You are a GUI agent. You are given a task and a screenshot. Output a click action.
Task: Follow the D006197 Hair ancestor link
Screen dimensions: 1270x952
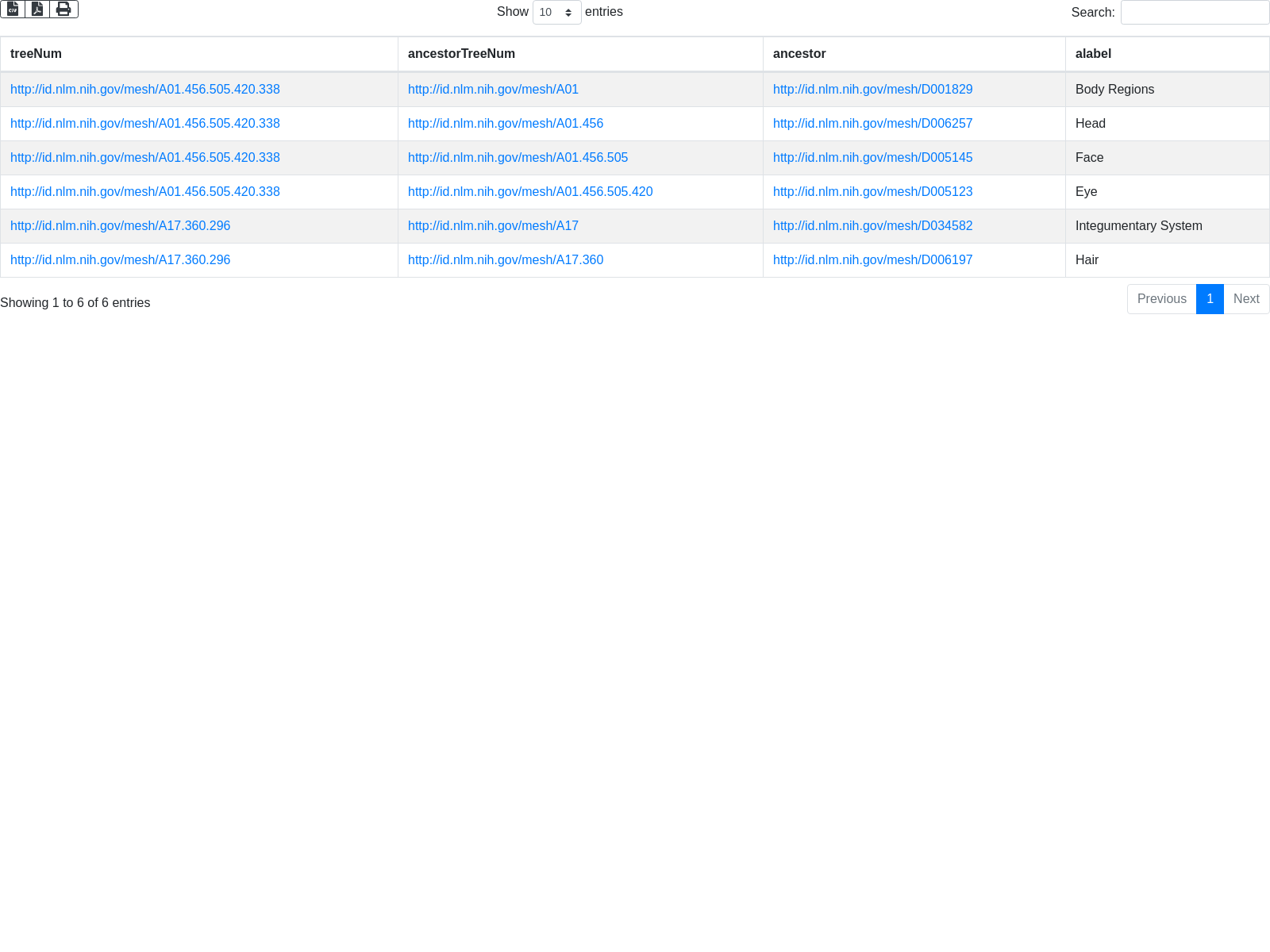(872, 260)
